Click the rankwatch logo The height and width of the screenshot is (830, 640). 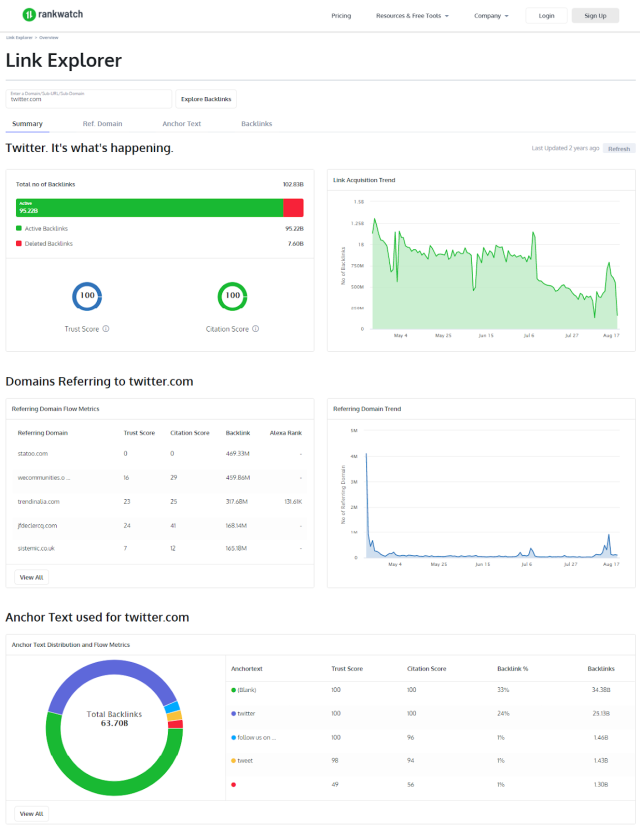(x=53, y=14)
